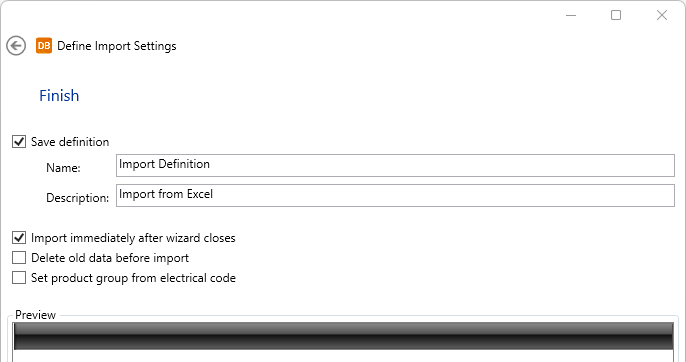This screenshot has width=686, height=362.
Task: Focus the Description field containing Import from Excel
Action: coord(395,195)
